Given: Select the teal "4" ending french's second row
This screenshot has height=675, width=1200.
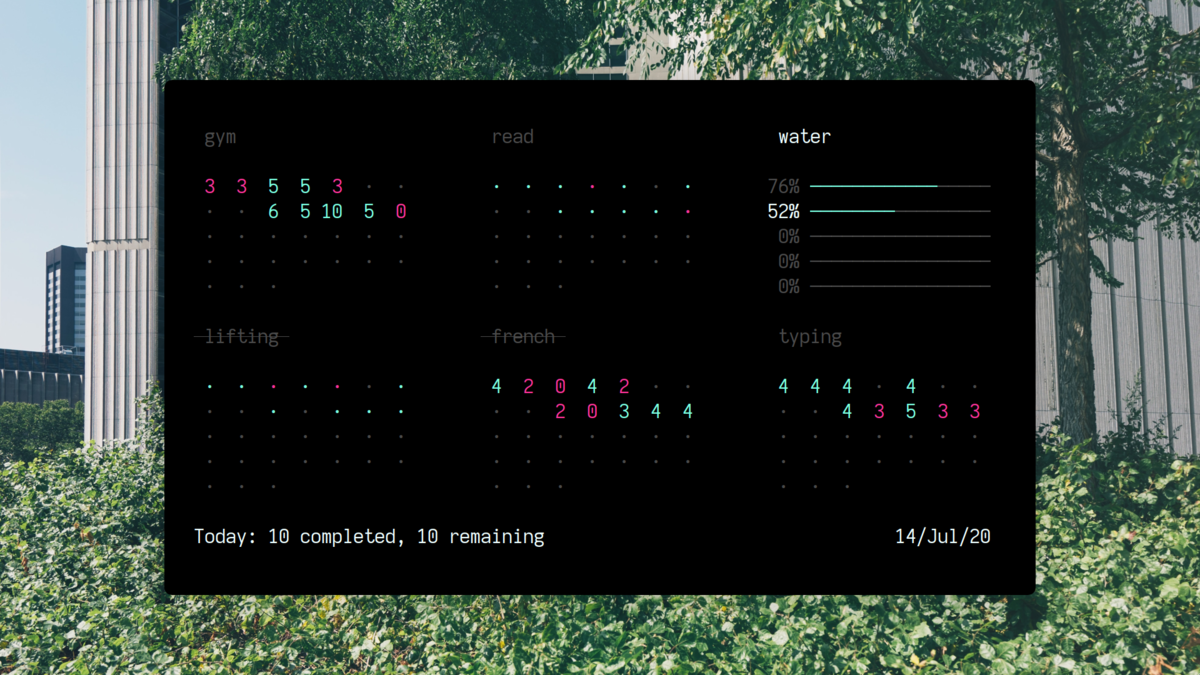Looking at the screenshot, I should click(x=688, y=410).
